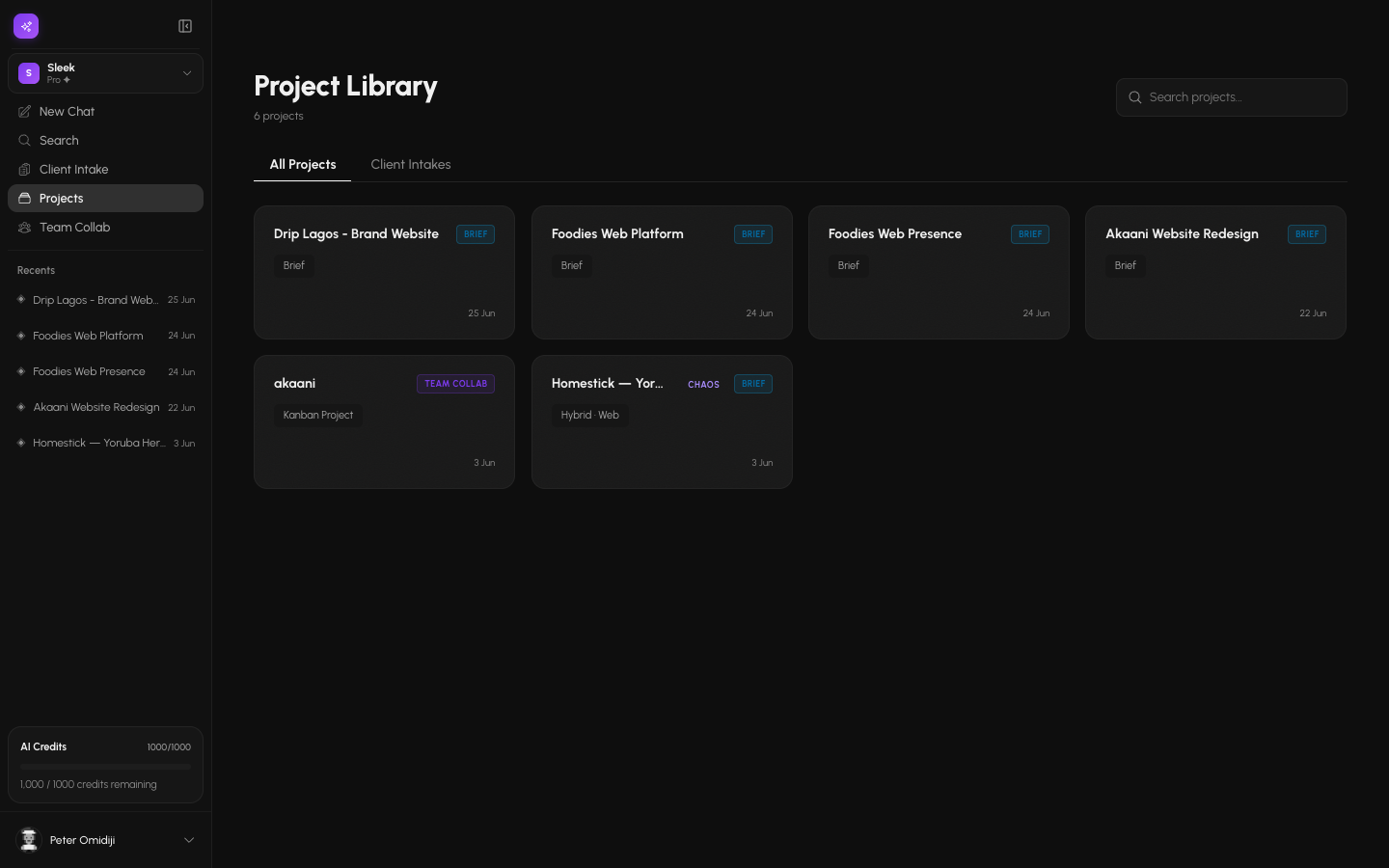Image resolution: width=1389 pixels, height=868 pixels.
Task: Click the Projects folder icon in the sidebar
Action: point(25,199)
